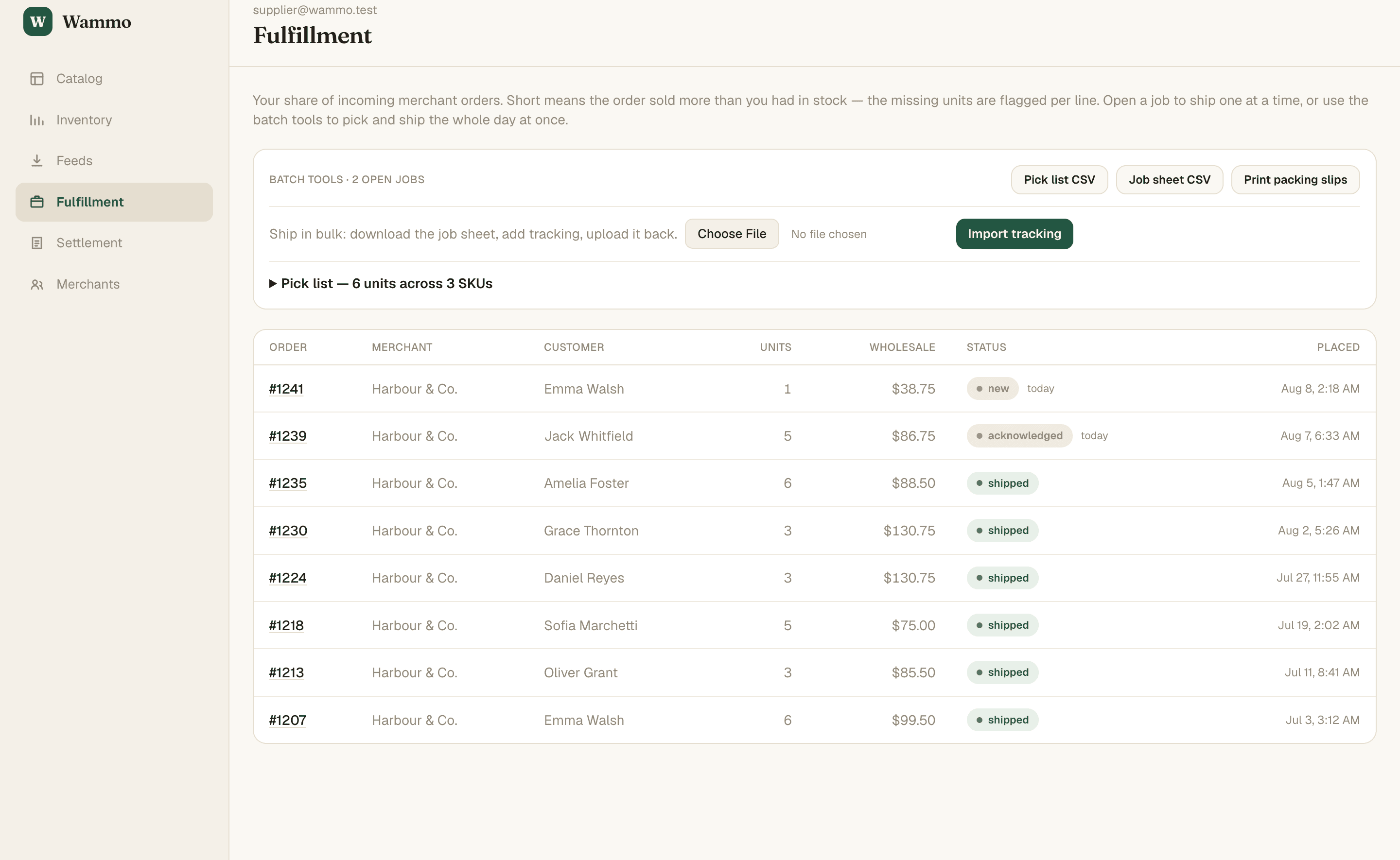Click the Fulfillment briefcase icon
The height and width of the screenshot is (860, 1400).
pos(37,202)
